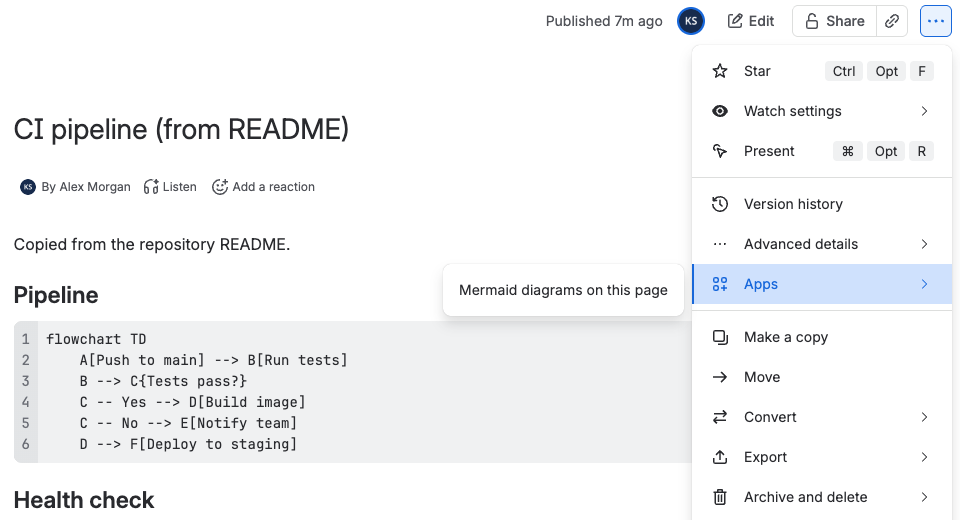The height and width of the screenshot is (520, 960).
Task: Expand the Watch settings submenu chevron
Action: 924,111
